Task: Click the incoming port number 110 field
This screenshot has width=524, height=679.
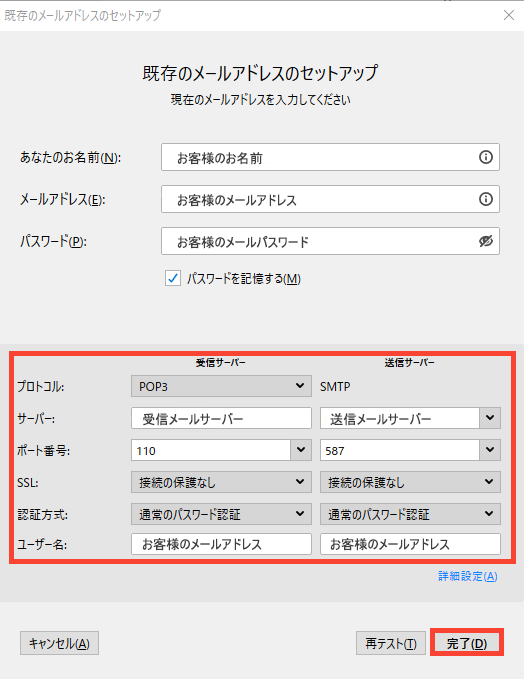Action: tap(211, 450)
